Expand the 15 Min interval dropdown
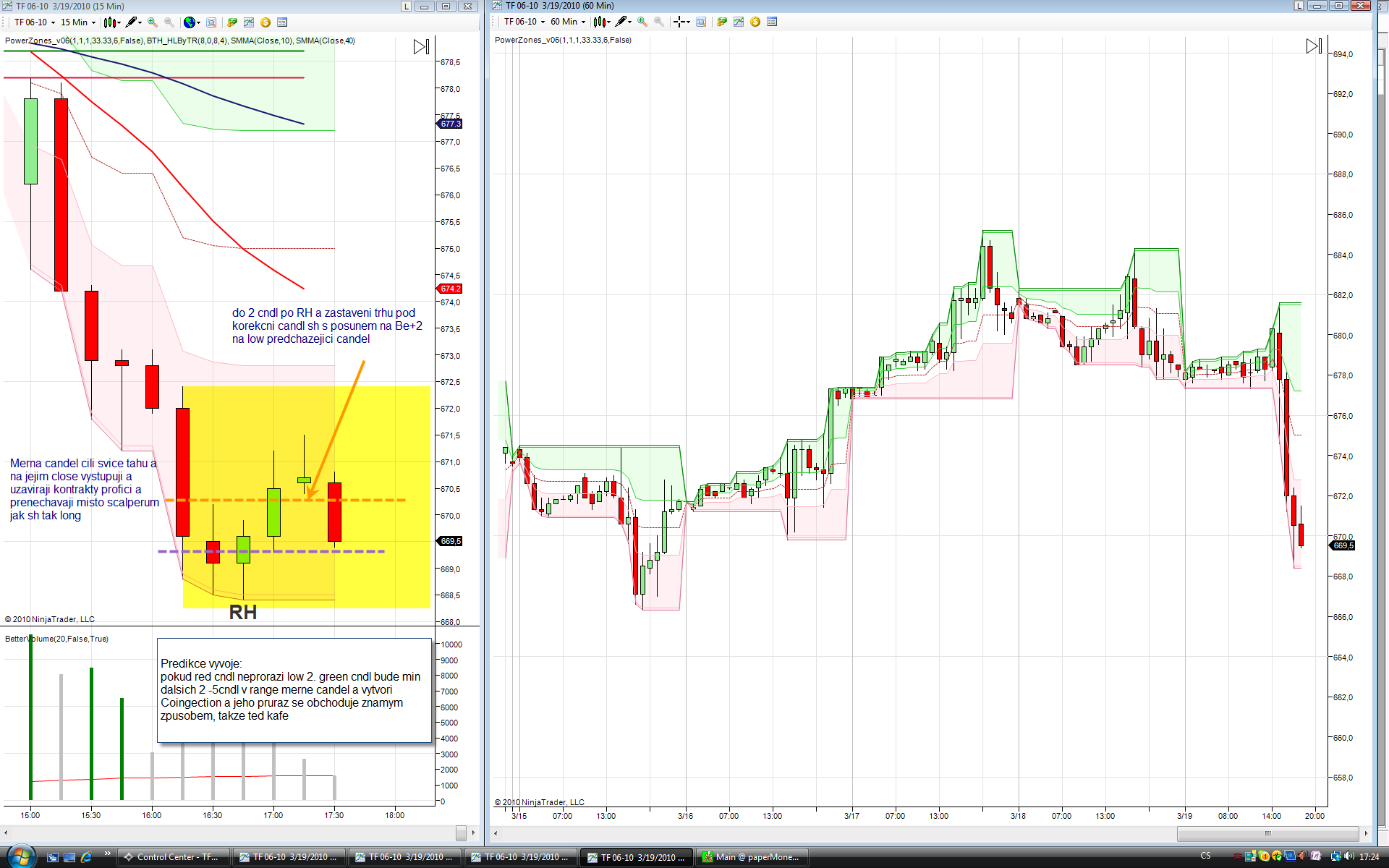 (78, 22)
